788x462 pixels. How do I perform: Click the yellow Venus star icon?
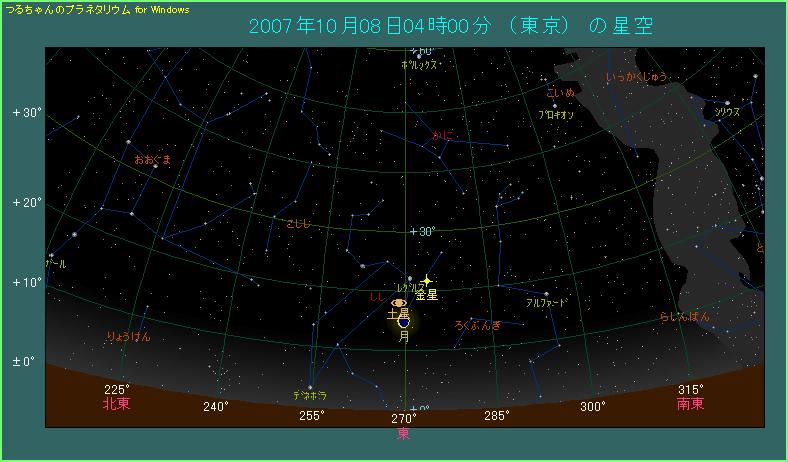427,280
